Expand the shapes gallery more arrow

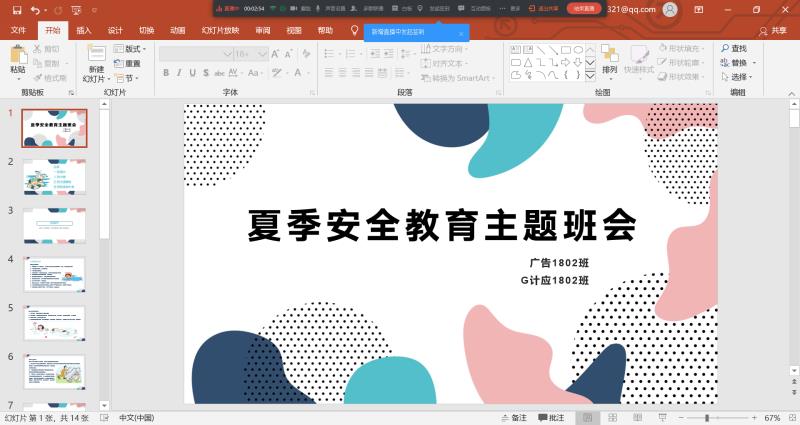[590, 76]
